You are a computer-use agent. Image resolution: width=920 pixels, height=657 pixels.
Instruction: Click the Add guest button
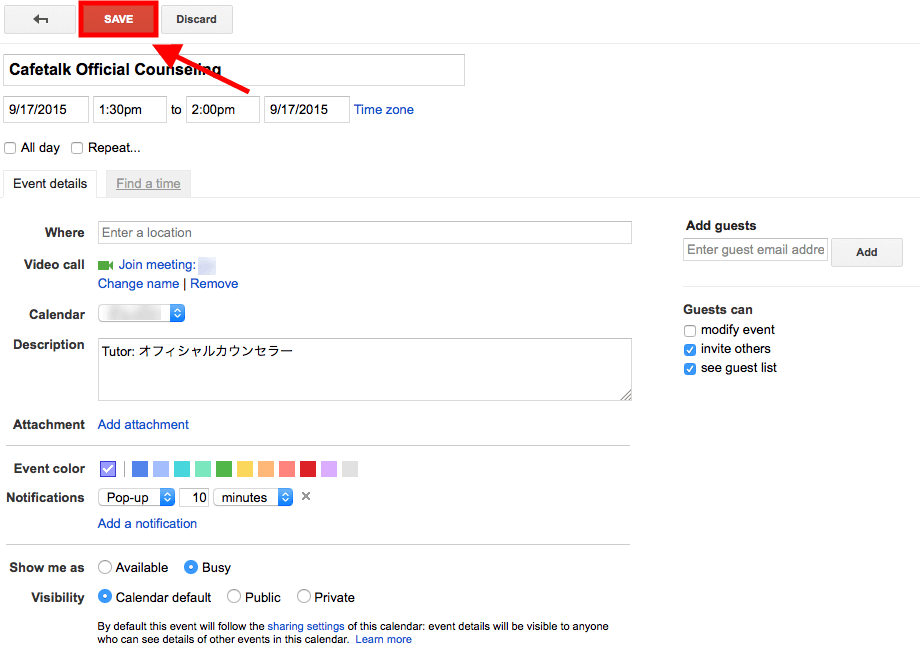pos(867,252)
